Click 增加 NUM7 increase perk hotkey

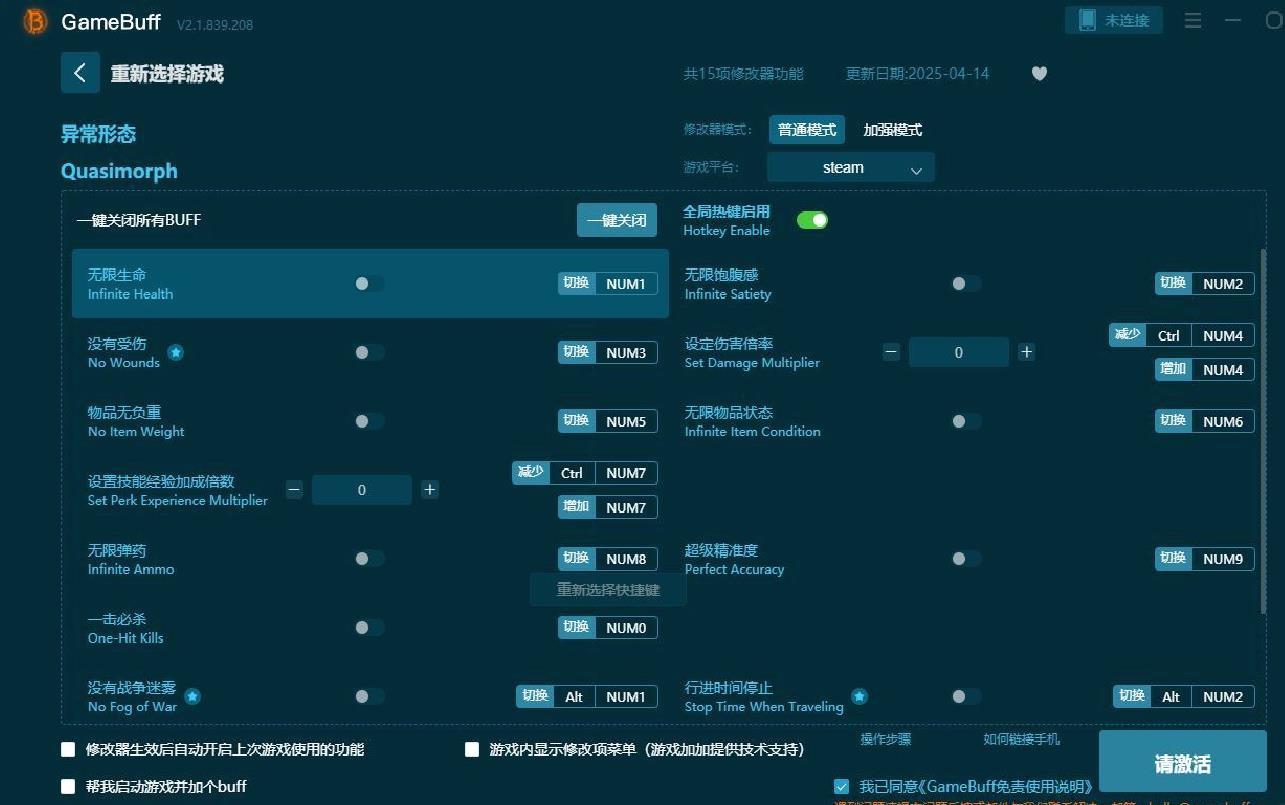click(x=608, y=507)
